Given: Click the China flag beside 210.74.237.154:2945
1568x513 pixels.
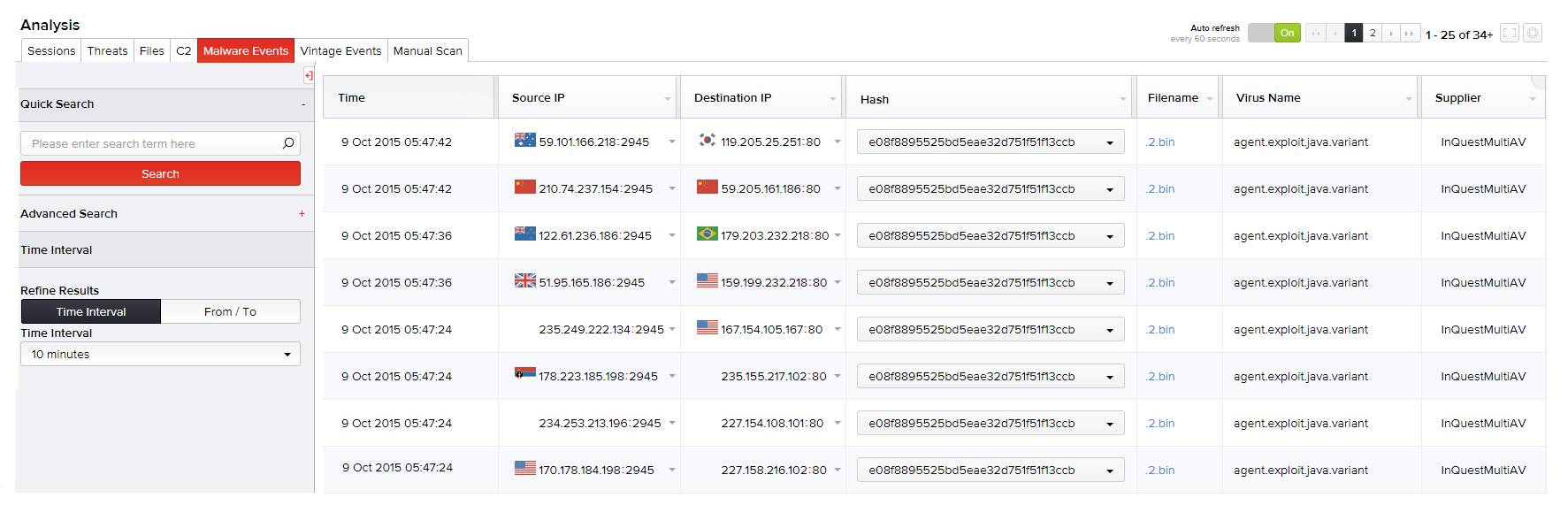Looking at the screenshot, I should [525, 187].
